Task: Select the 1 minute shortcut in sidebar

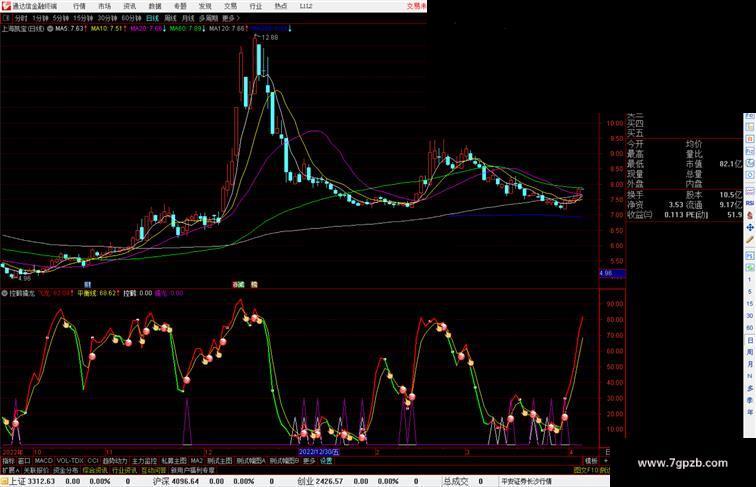Action: (x=750, y=280)
